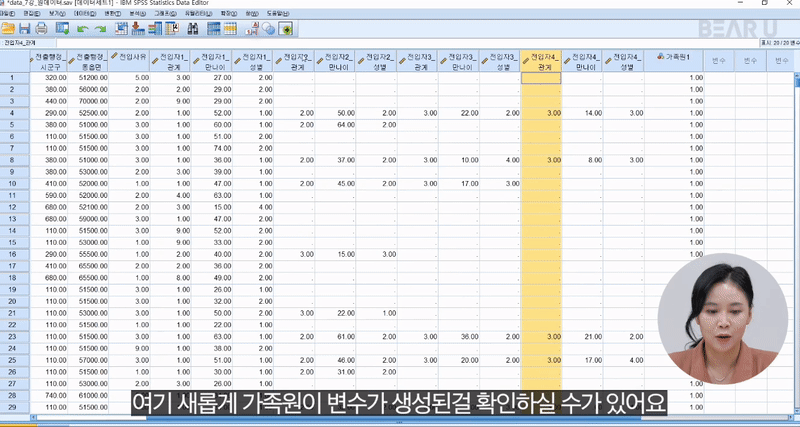Click cell 14.00 in row 4
The width and height of the screenshot is (800, 427).
pos(582,113)
